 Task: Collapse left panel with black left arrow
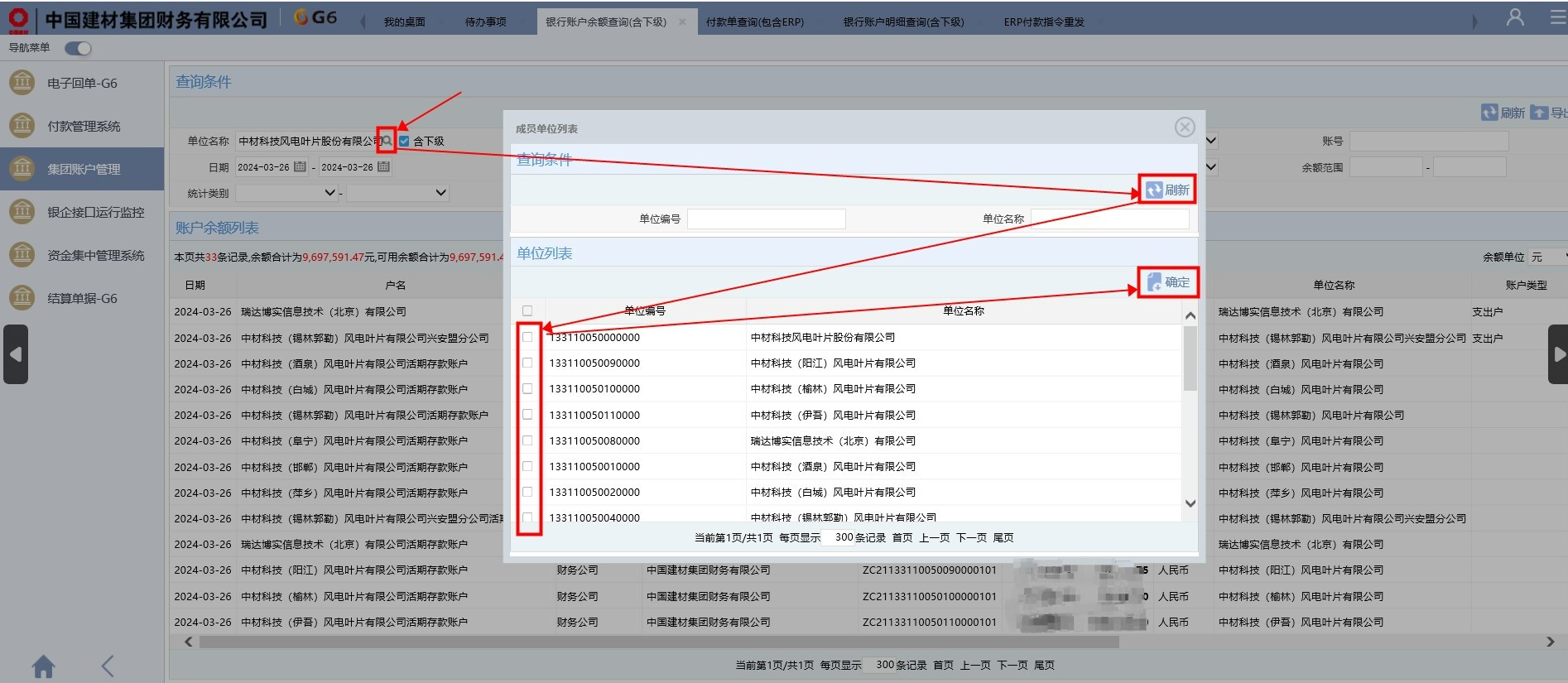16,354
